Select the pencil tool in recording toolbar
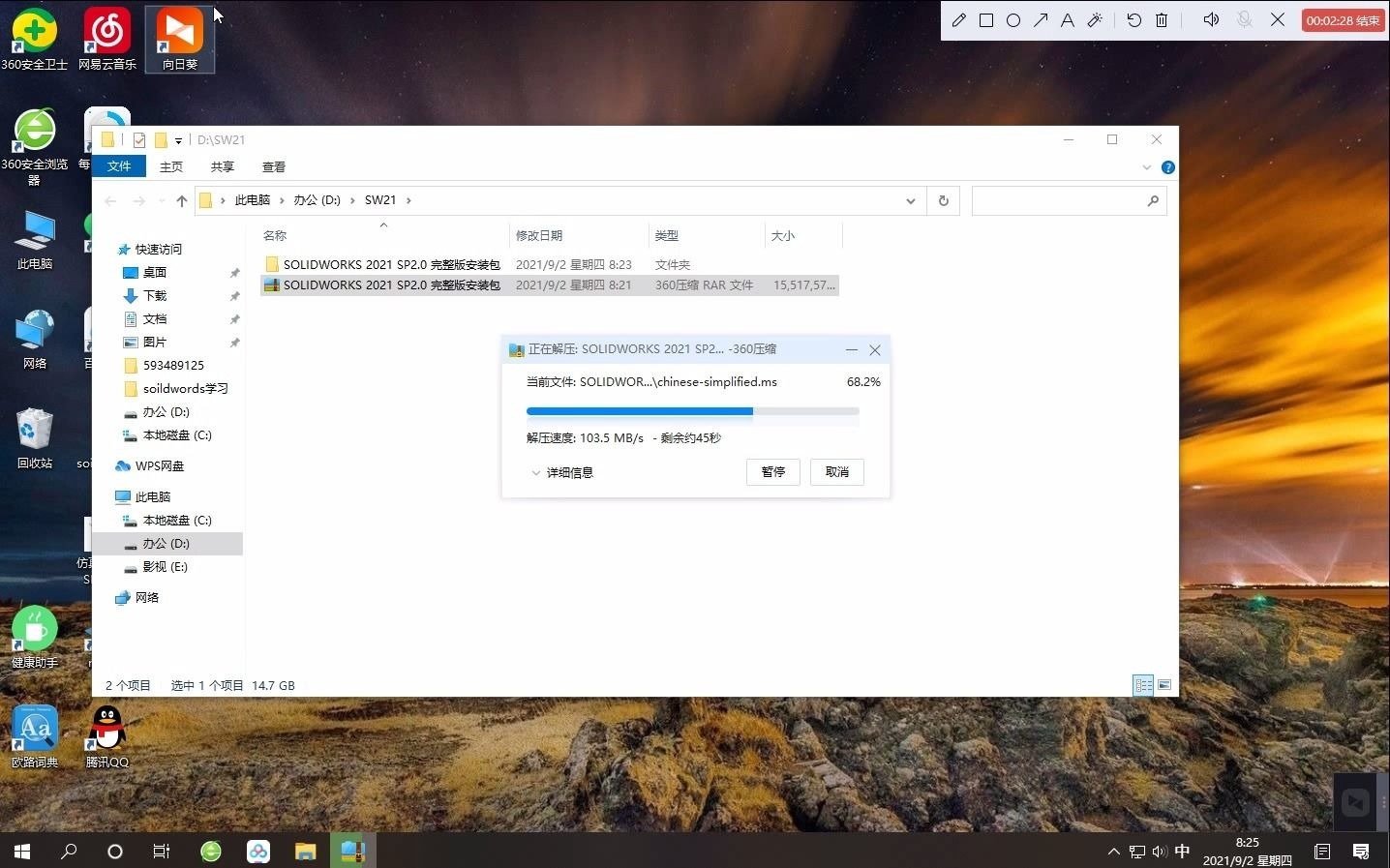 [958, 20]
